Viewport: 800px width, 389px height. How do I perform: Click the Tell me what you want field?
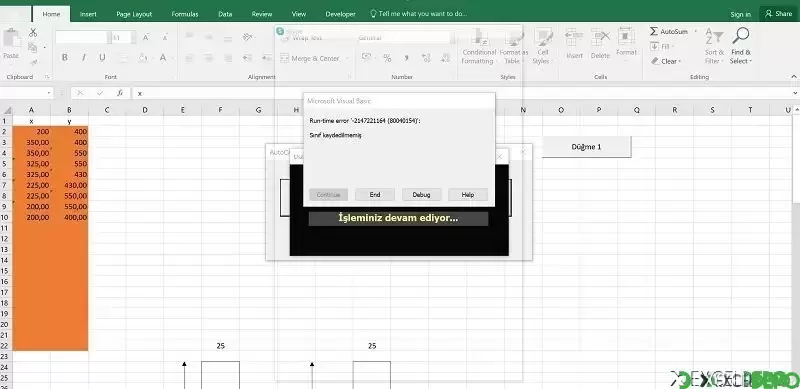pos(418,14)
